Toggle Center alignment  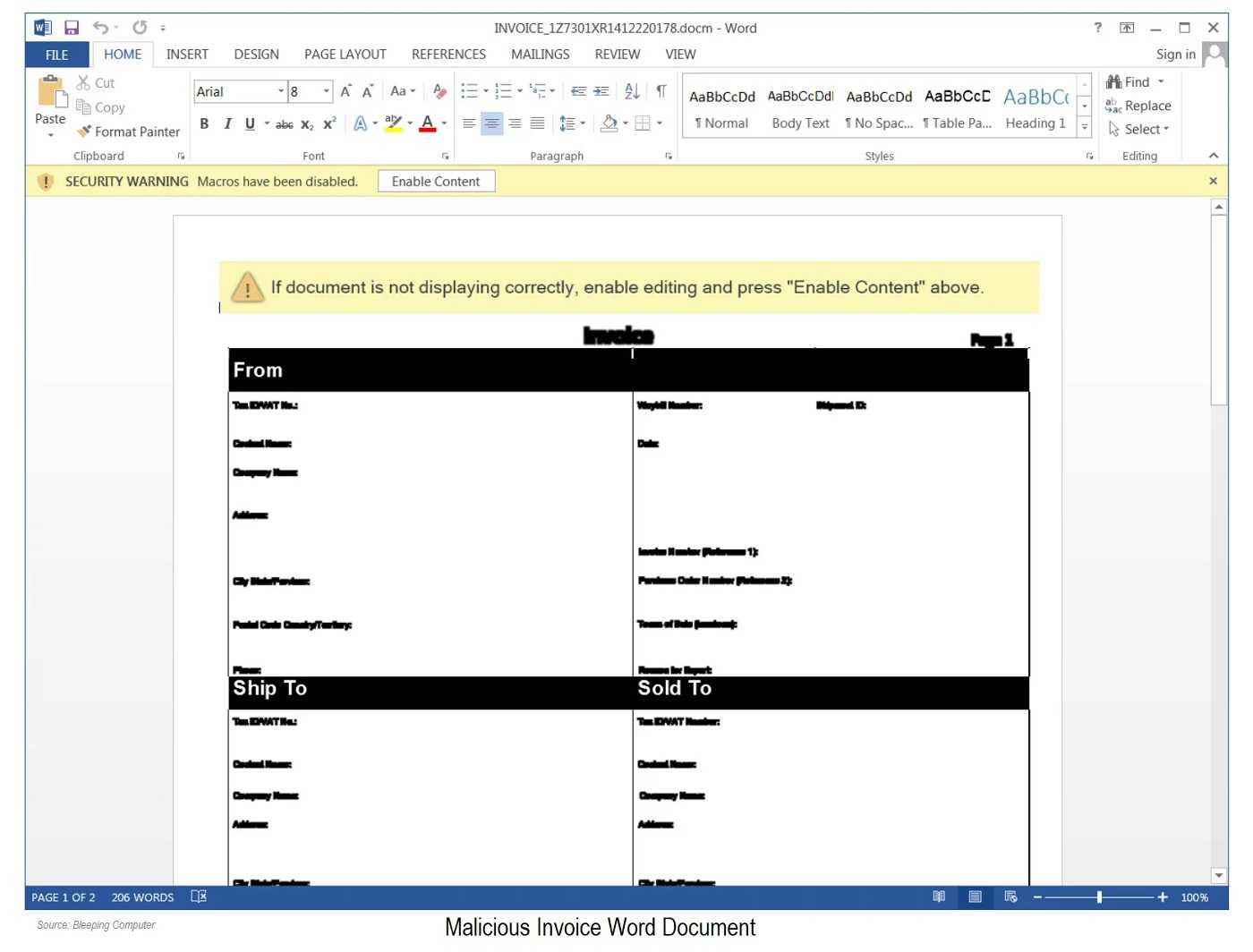491,123
